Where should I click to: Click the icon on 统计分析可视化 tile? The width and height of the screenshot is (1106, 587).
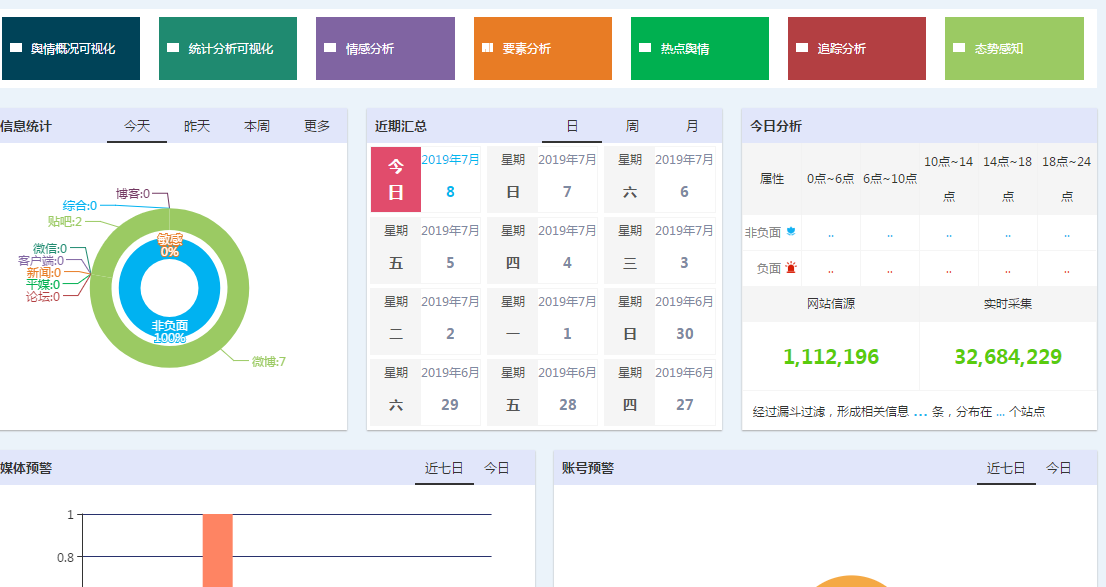tap(173, 48)
